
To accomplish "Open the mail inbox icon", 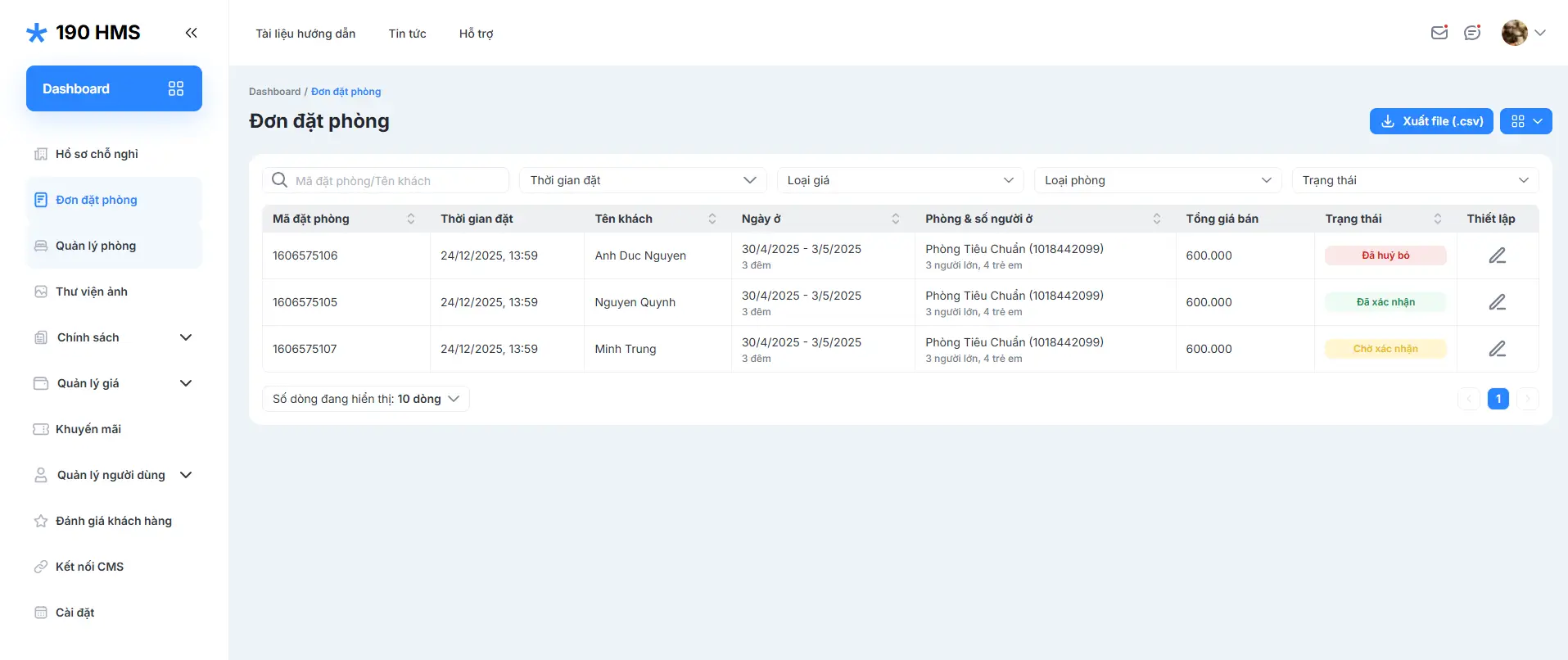I will [x=1439, y=33].
